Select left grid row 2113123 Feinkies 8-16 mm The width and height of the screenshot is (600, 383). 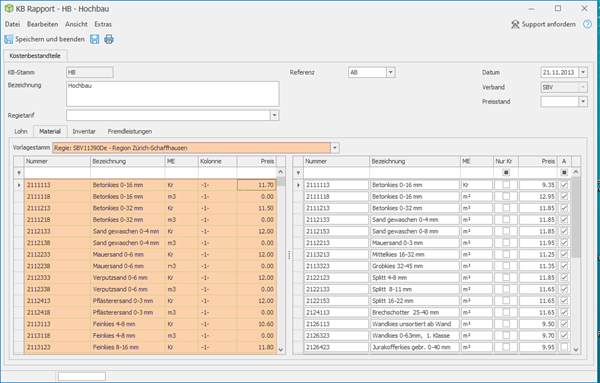pyautogui.click(x=150, y=347)
